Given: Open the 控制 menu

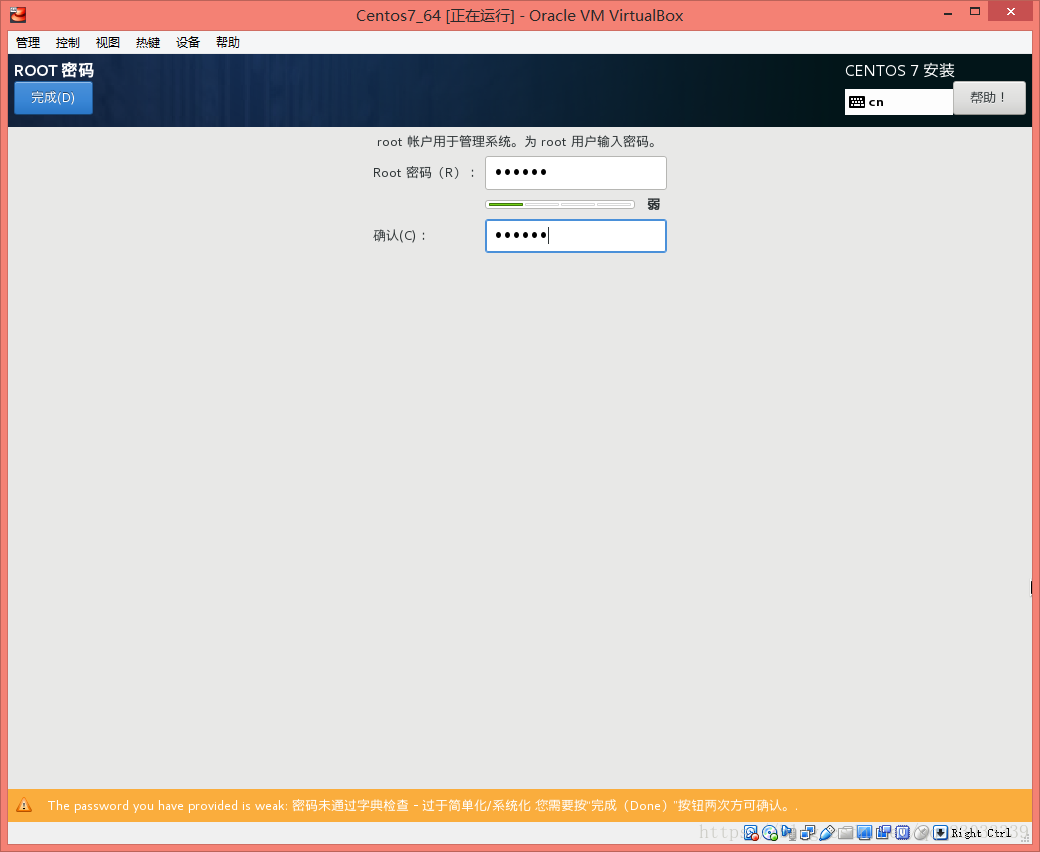Looking at the screenshot, I should point(68,42).
